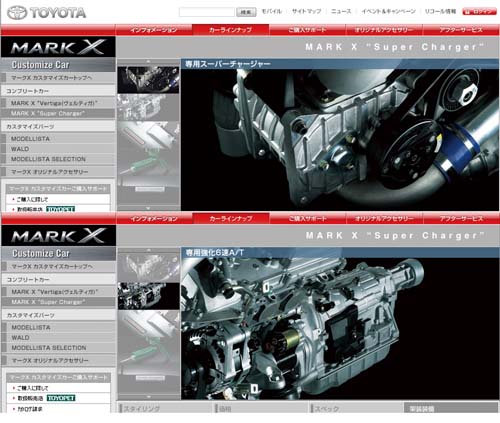Select the faded green parts thumbnail on the supercharger page
The width and height of the screenshot is (500, 423).
[148, 162]
